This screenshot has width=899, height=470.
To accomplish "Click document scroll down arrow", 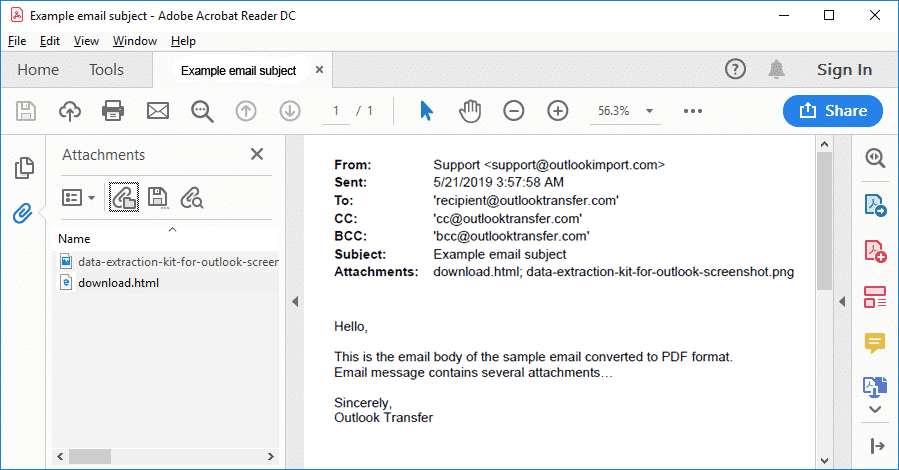I will tap(824, 460).
